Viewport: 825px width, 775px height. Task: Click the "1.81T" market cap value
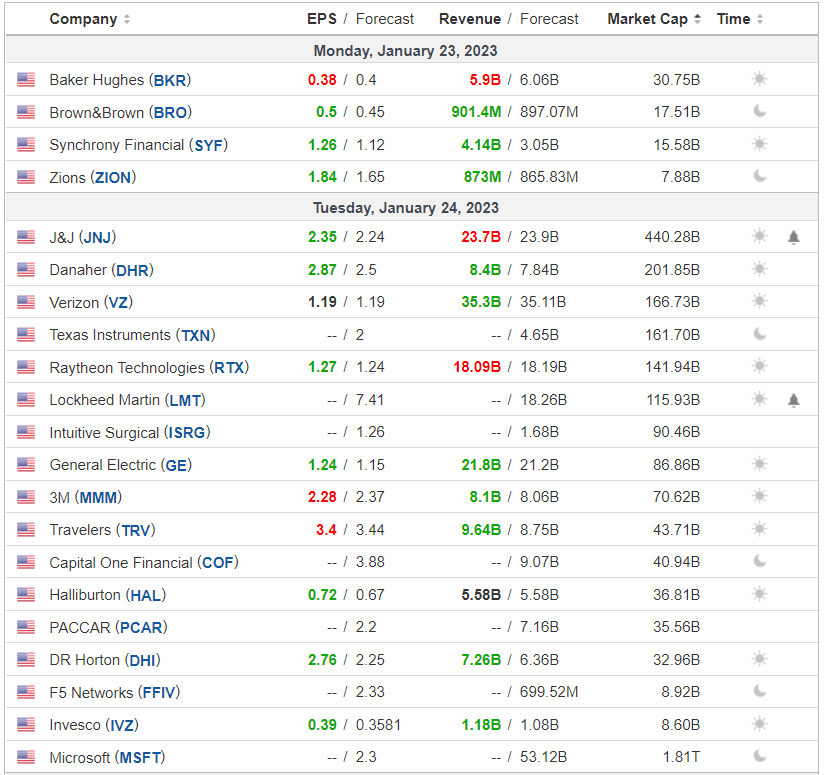(681, 757)
